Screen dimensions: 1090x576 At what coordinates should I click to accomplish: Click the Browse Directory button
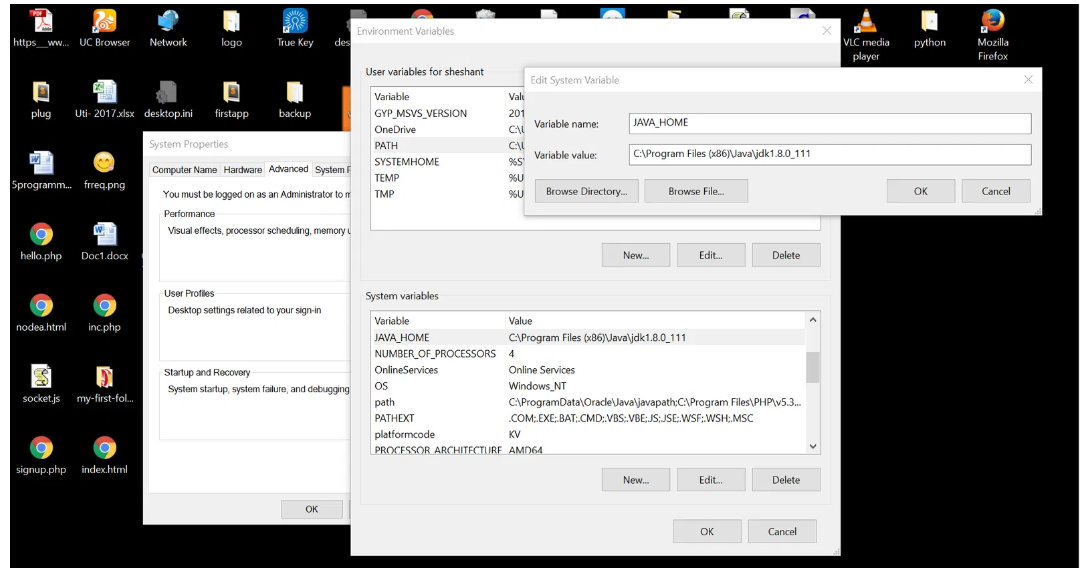click(x=586, y=191)
